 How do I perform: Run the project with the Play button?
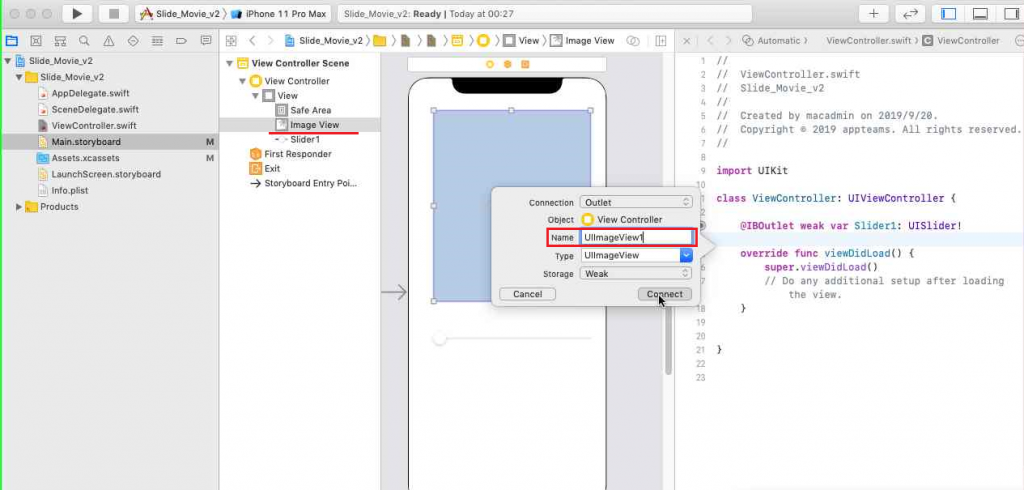pos(77,14)
